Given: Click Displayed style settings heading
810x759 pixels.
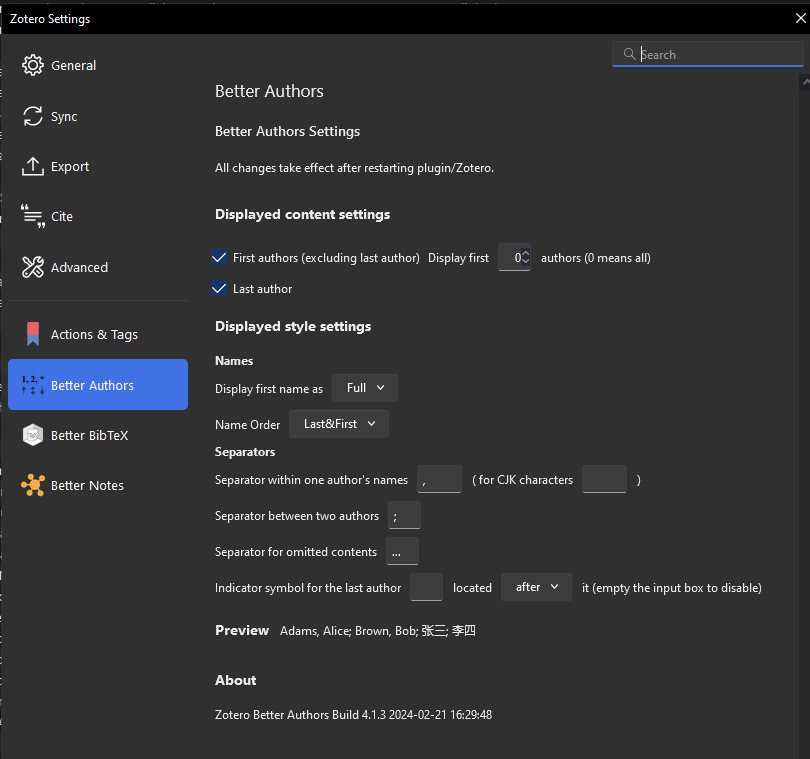Looking at the screenshot, I should click(x=293, y=327).
